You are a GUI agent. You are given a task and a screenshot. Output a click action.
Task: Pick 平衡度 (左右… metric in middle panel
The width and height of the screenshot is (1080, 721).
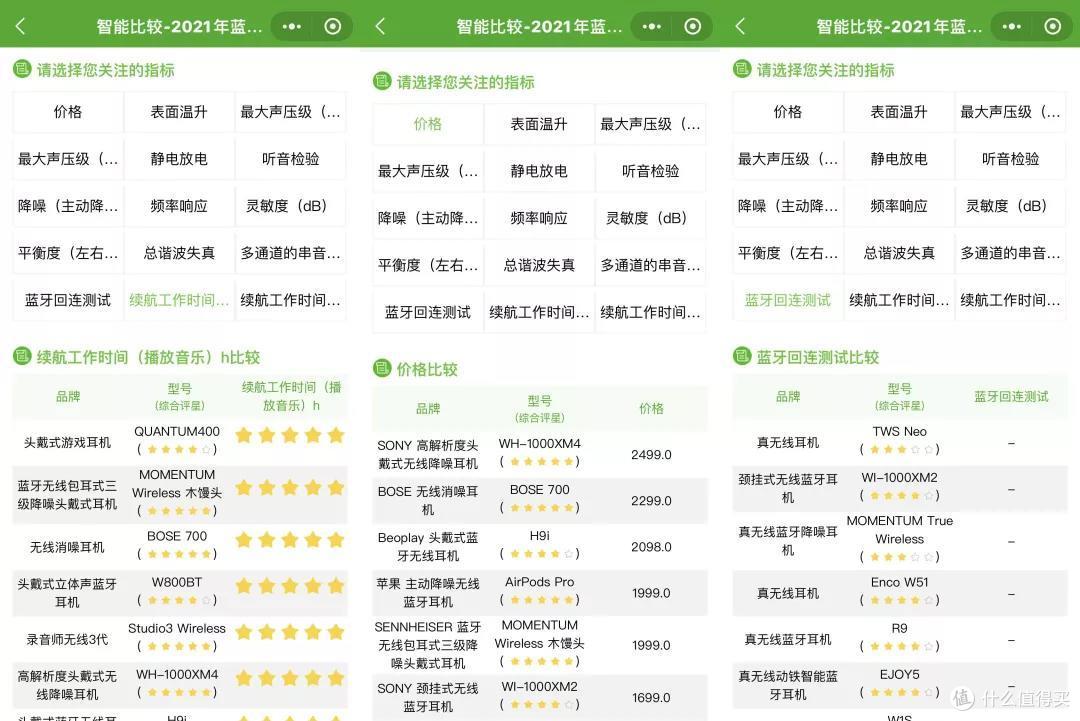[428, 265]
